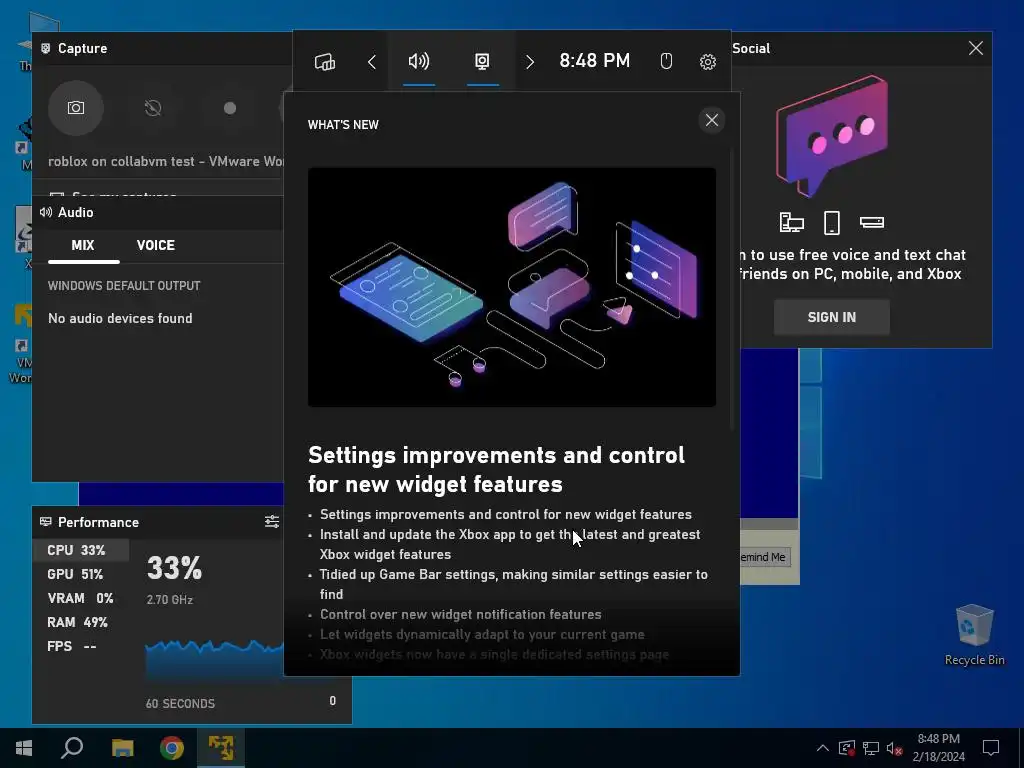The image size is (1024, 768).
Task: Toggle mouse click-through icon
Action: [x=666, y=61]
